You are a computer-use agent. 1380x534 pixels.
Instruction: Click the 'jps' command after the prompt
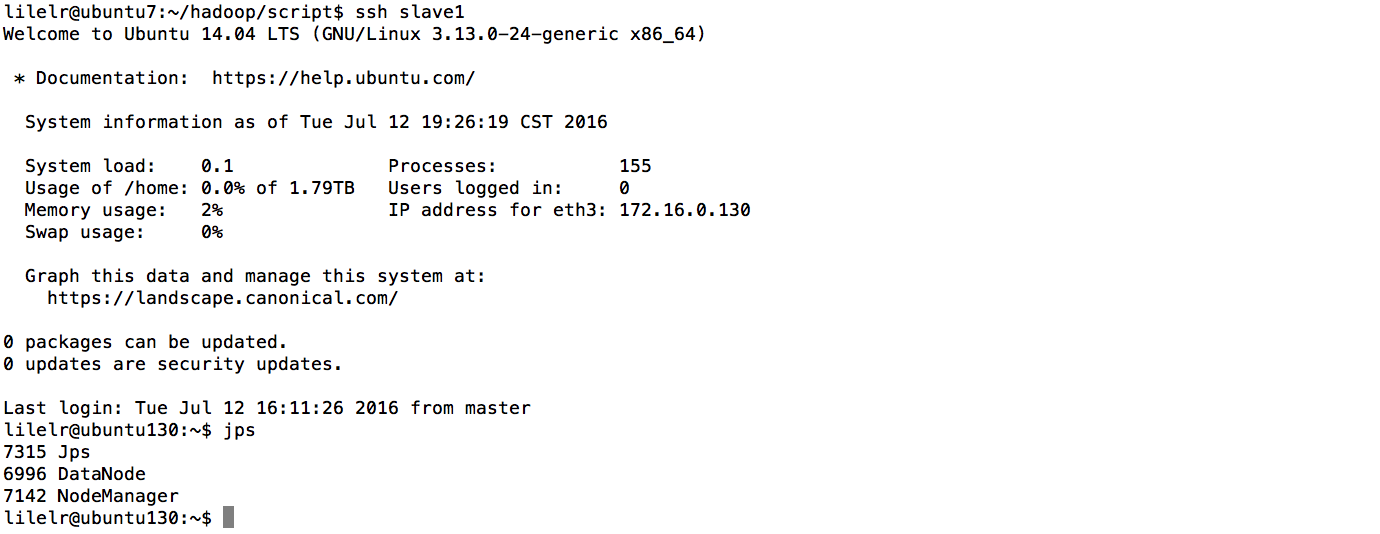[x=239, y=430]
